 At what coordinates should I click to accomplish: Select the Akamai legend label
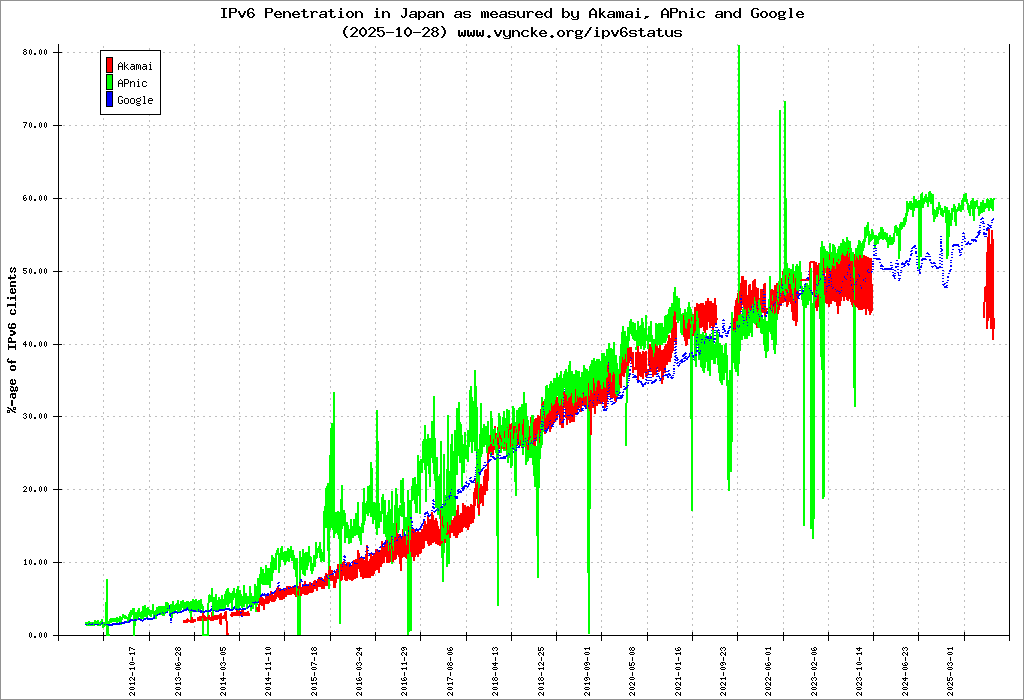[135, 66]
